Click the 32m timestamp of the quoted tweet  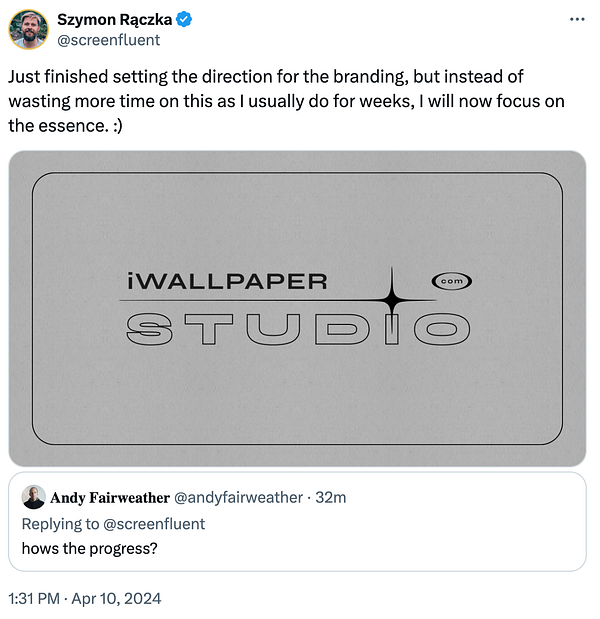click(331, 498)
